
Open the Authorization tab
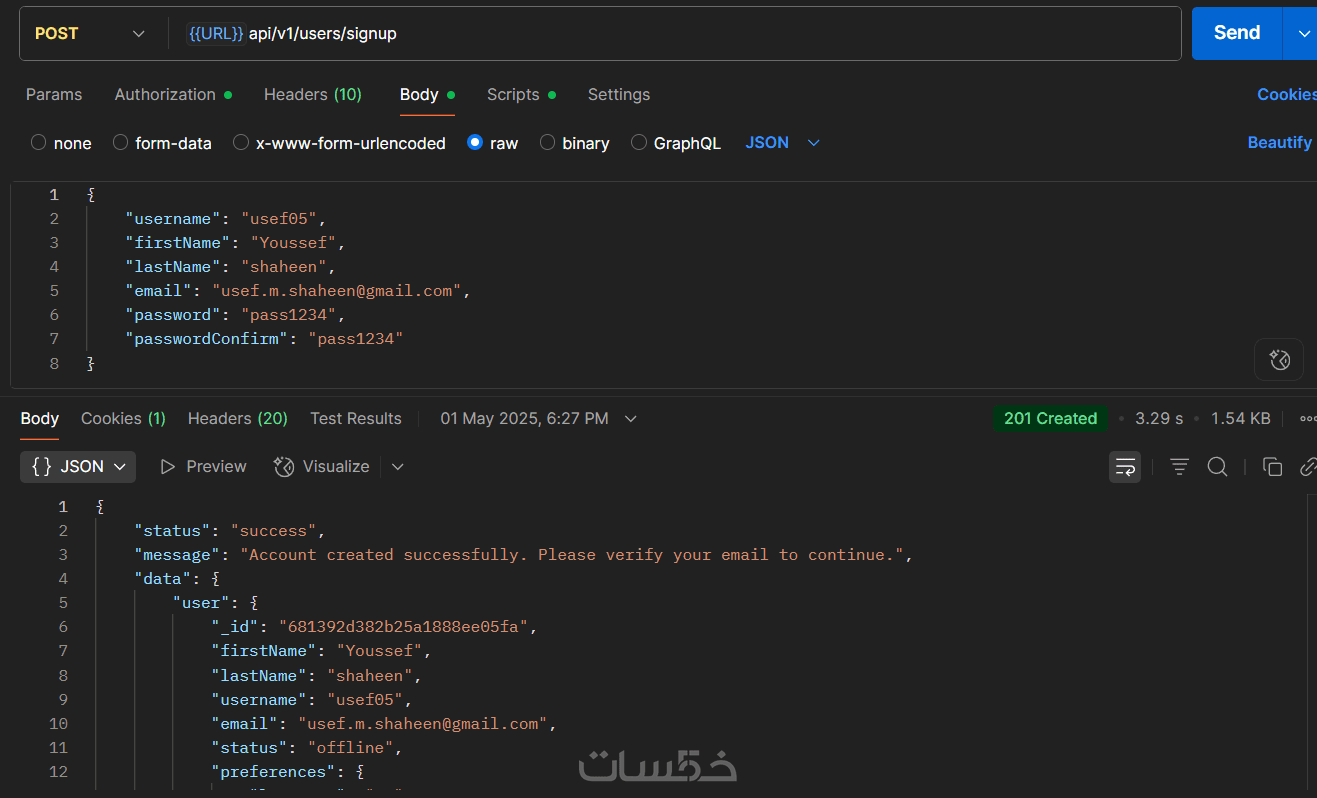[x=173, y=94]
